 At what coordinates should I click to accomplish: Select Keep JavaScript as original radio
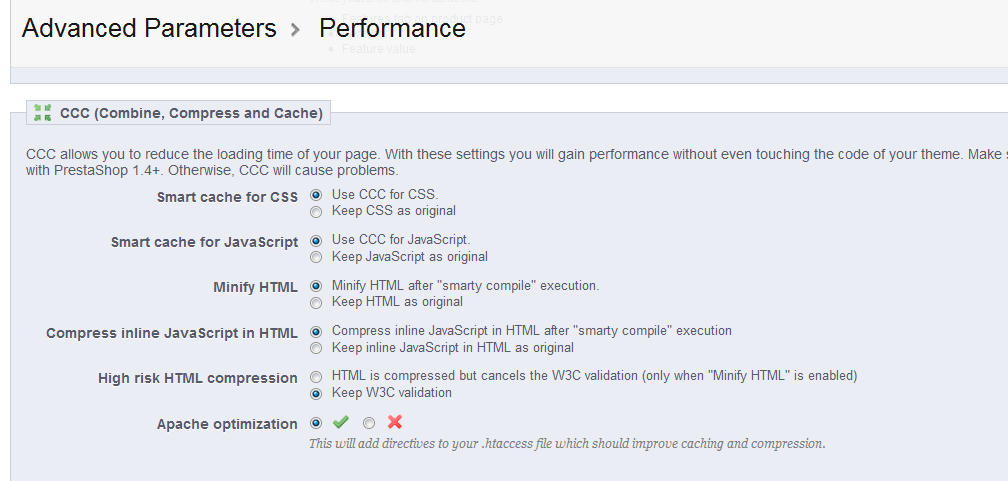[x=316, y=257]
